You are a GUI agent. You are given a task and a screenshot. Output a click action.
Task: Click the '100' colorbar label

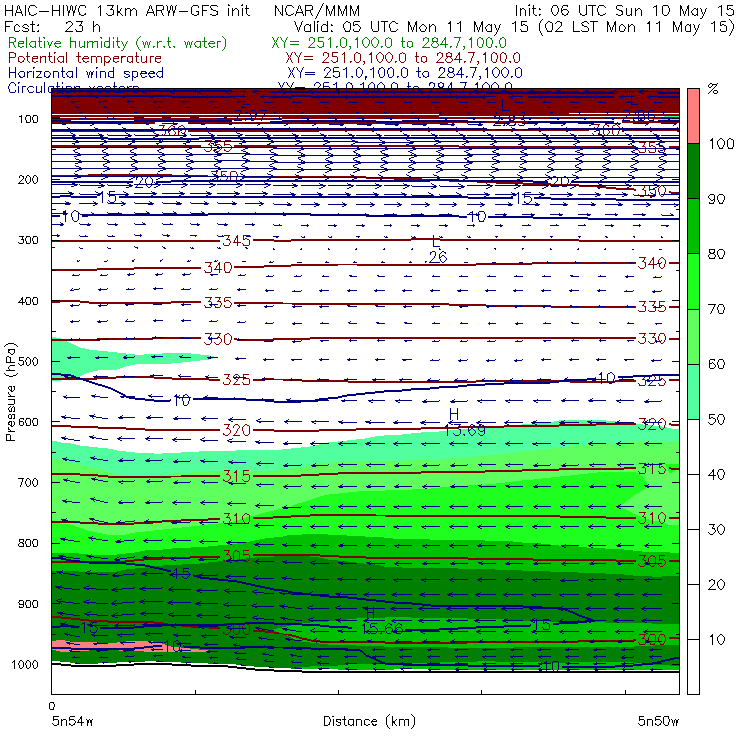coord(721,144)
